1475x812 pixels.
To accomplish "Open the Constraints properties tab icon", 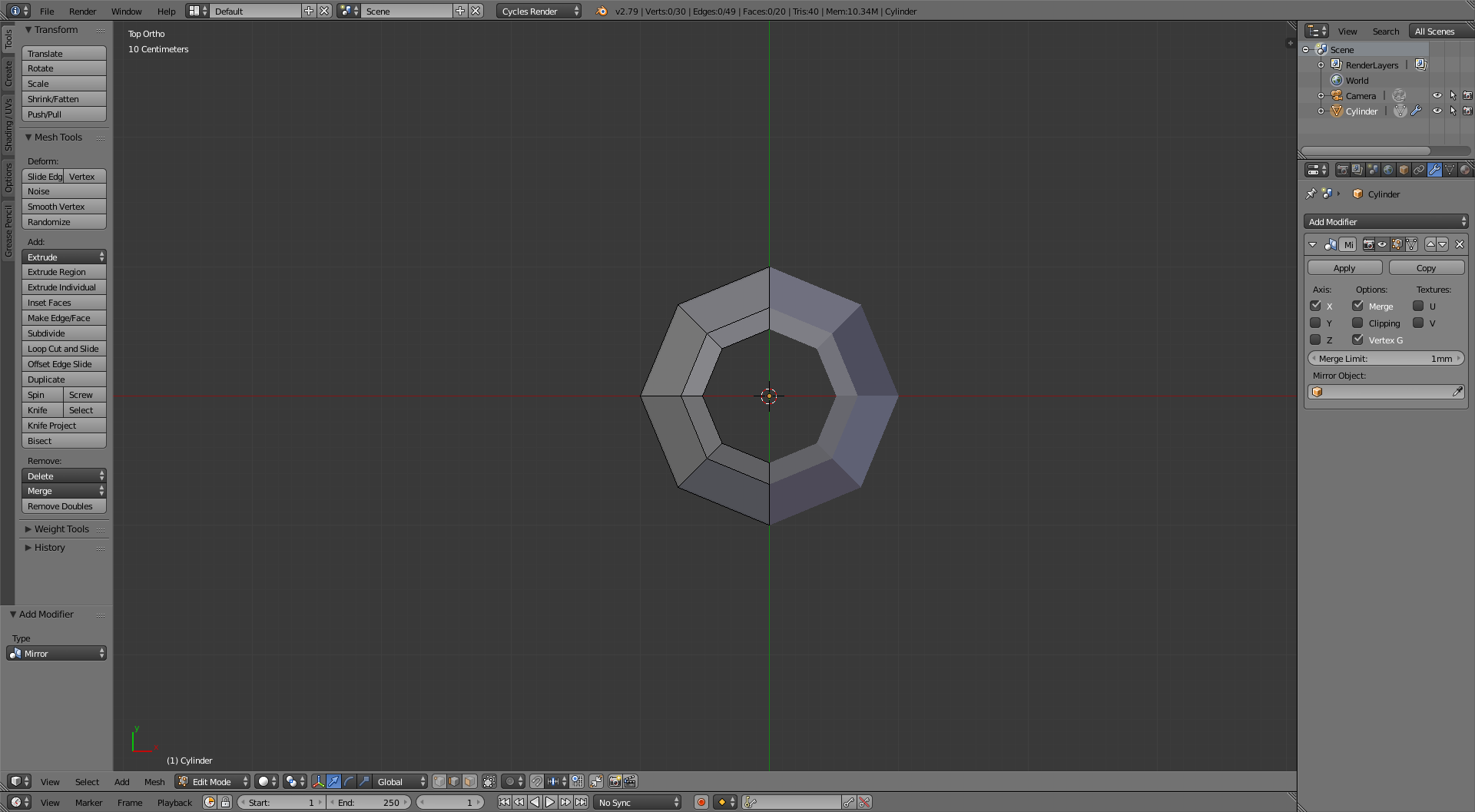I will point(1419,170).
